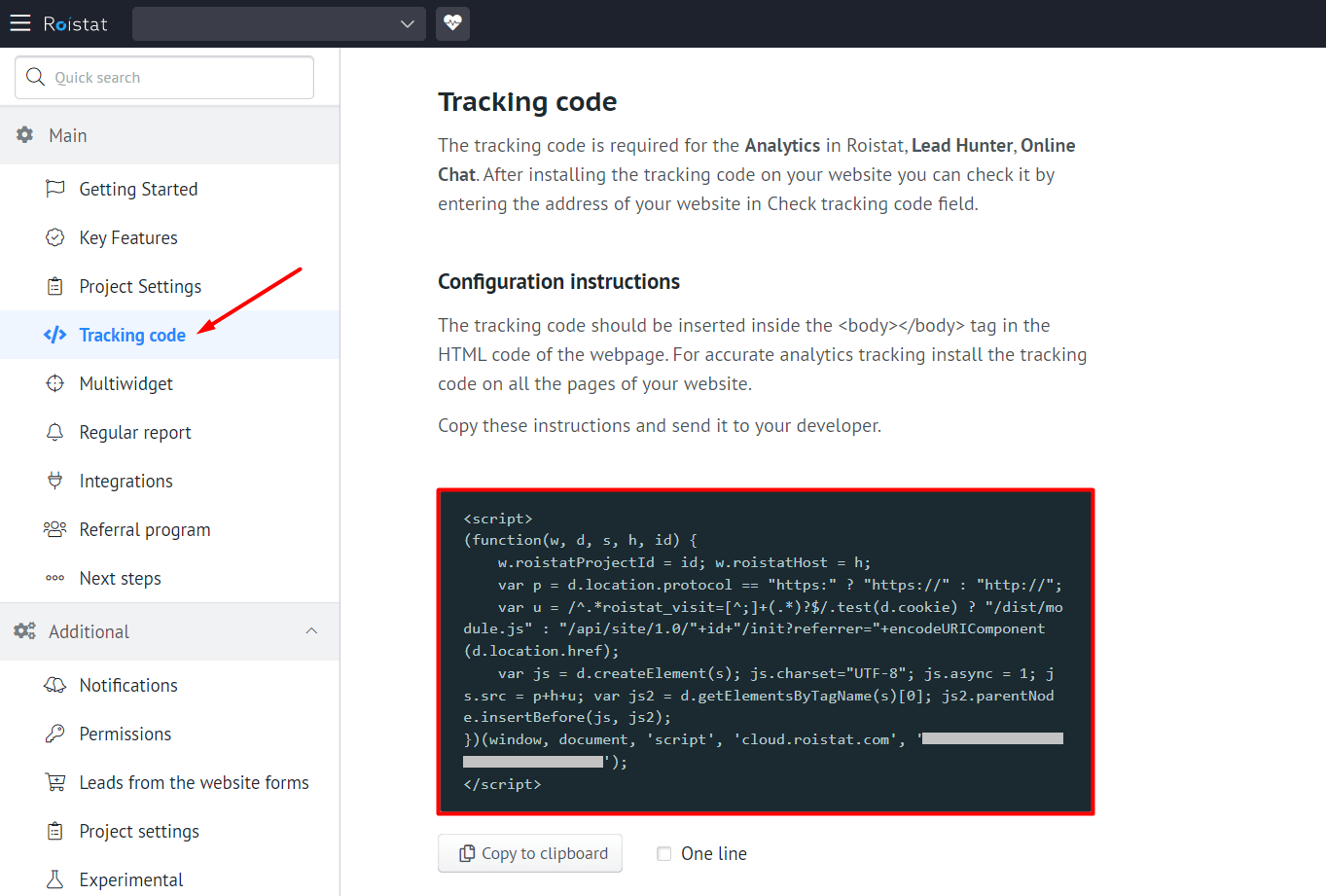Click the Additional section label
The image size is (1326, 896).
(x=89, y=631)
